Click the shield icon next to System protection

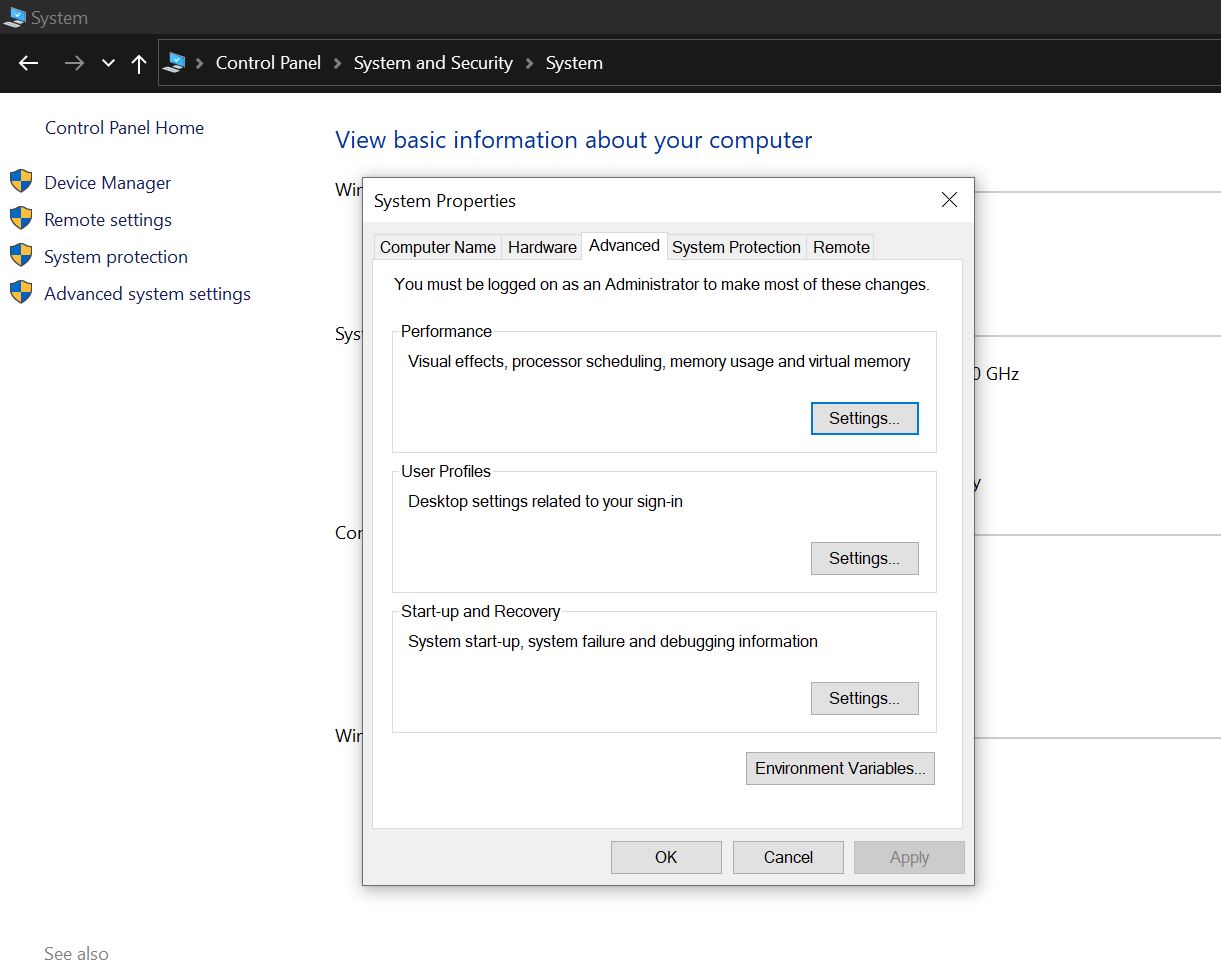pyautogui.click(x=24, y=256)
